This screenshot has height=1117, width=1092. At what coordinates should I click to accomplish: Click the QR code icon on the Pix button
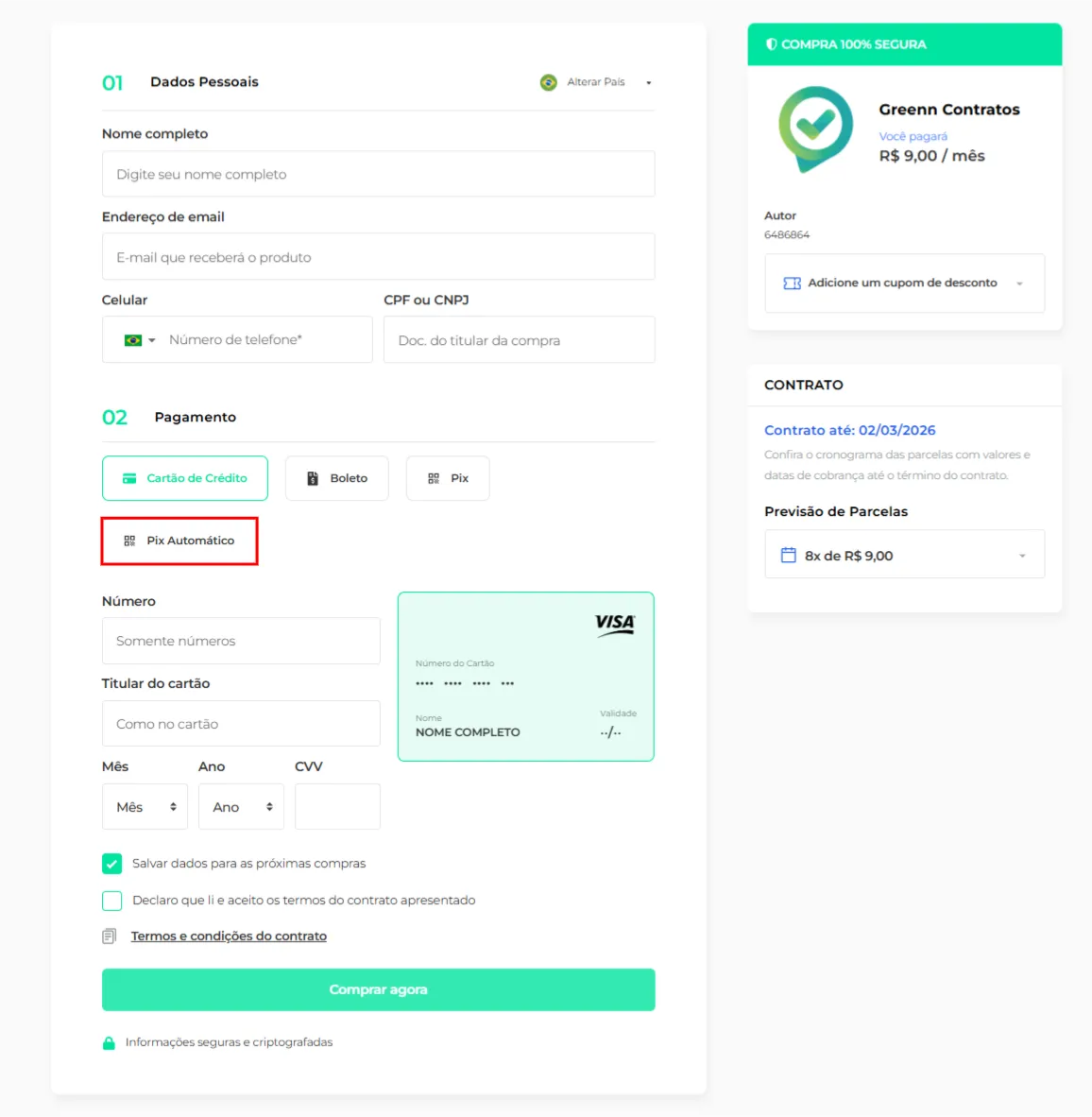434,479
